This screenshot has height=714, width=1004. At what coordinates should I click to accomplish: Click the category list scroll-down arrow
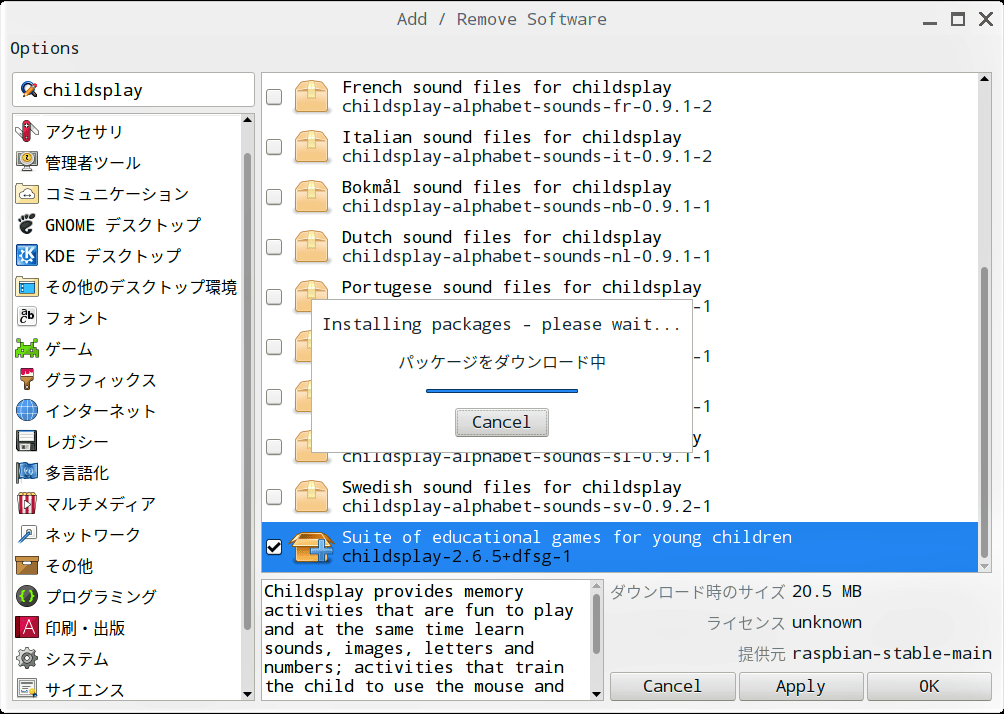click(x=248, y=694)
